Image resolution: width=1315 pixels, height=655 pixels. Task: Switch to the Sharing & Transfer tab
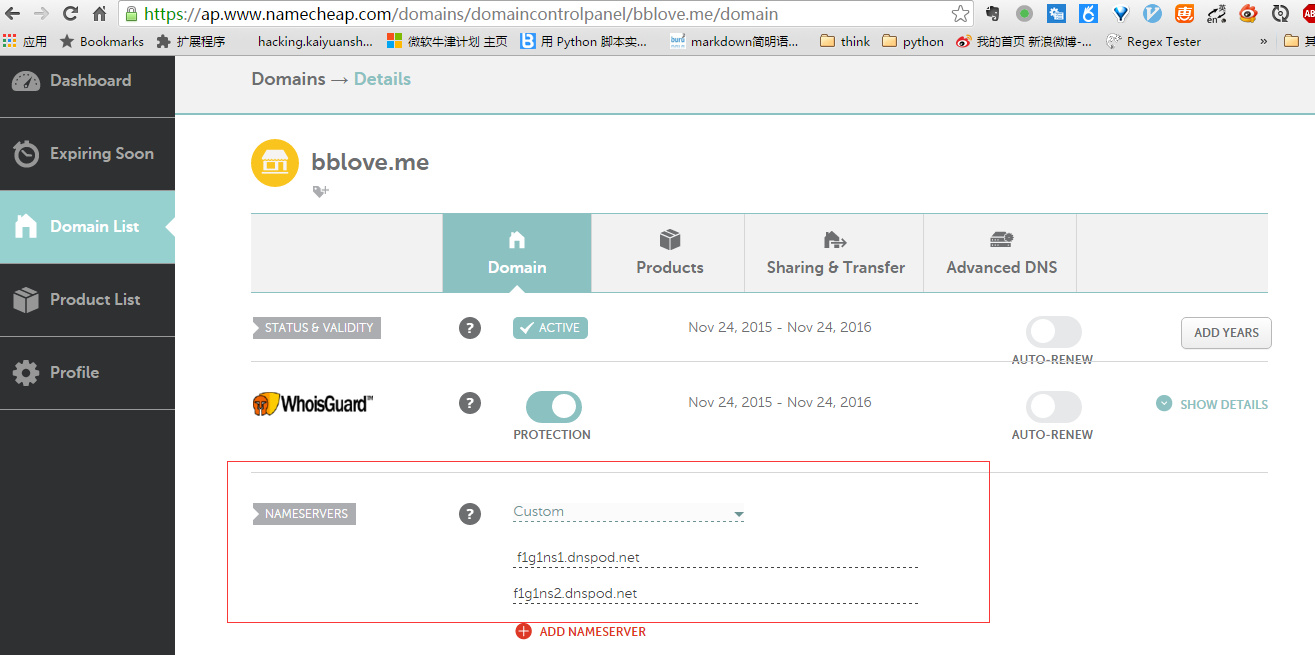(x=835, y=253)
